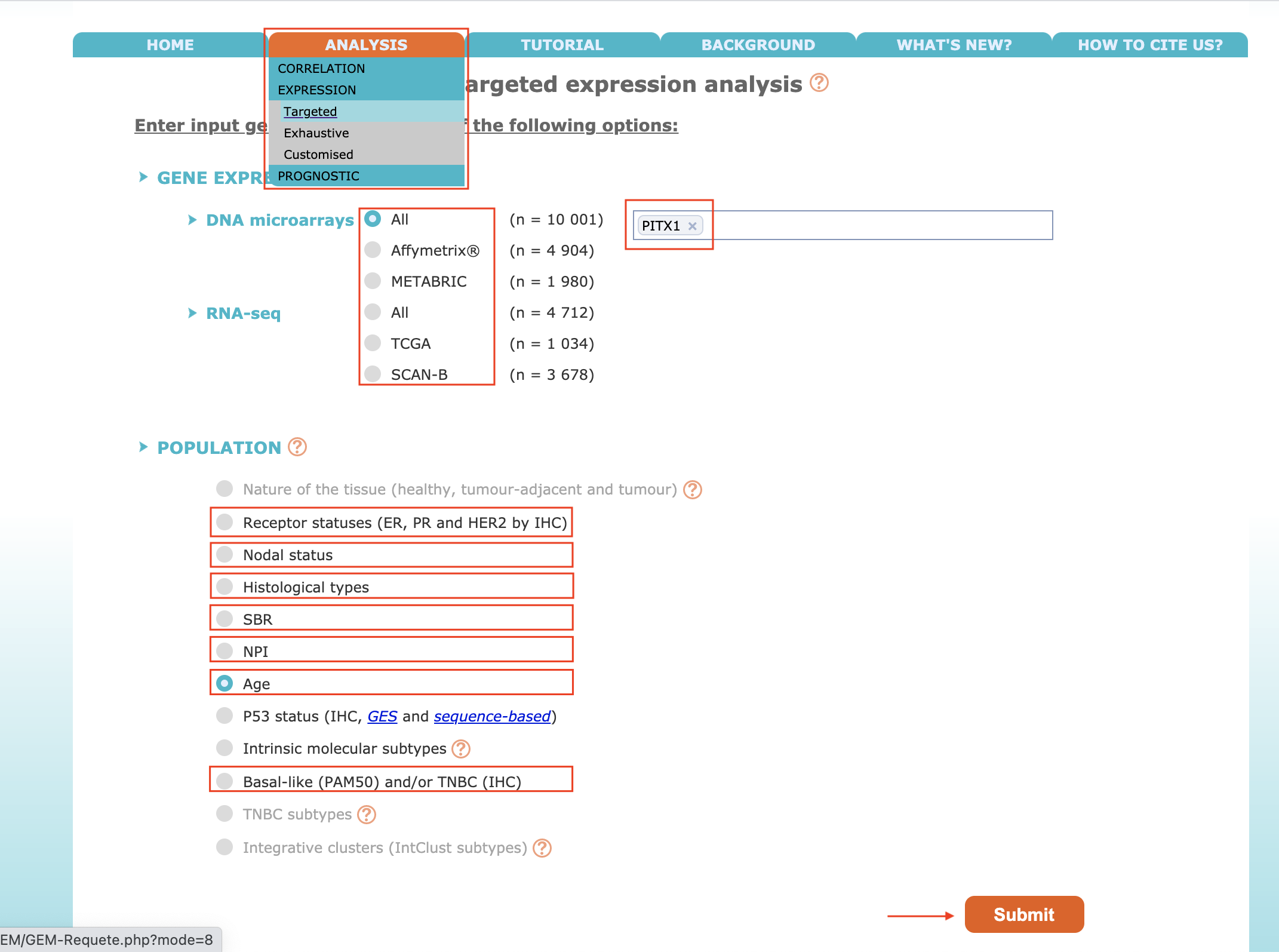Image resolution: width=1279 pixels, height=952 pixels.
Task: Open help icon for Nature of the tissue
Action: click(693, 490)
